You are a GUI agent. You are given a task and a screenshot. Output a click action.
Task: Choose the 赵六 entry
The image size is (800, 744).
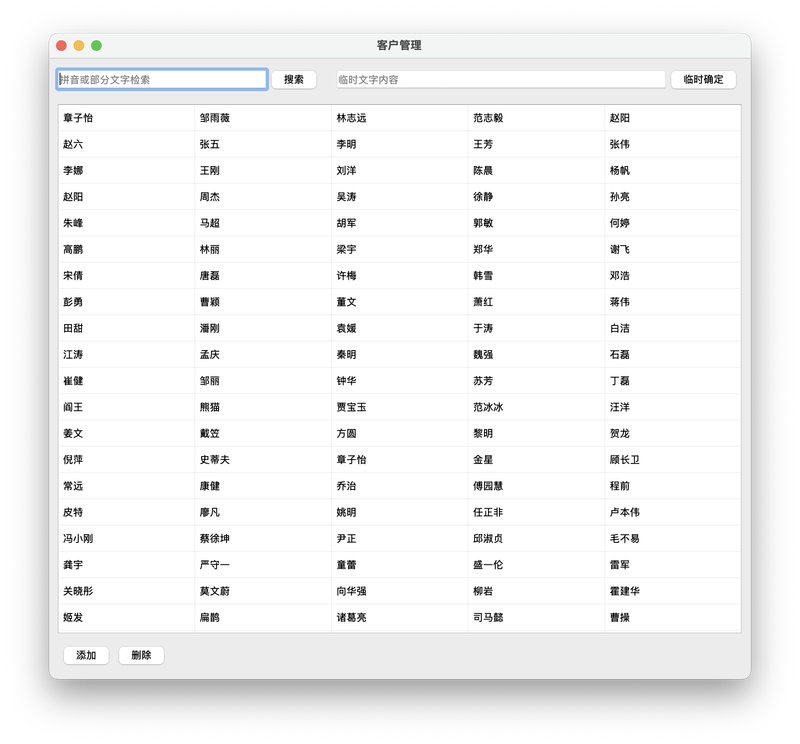(127, 144)
